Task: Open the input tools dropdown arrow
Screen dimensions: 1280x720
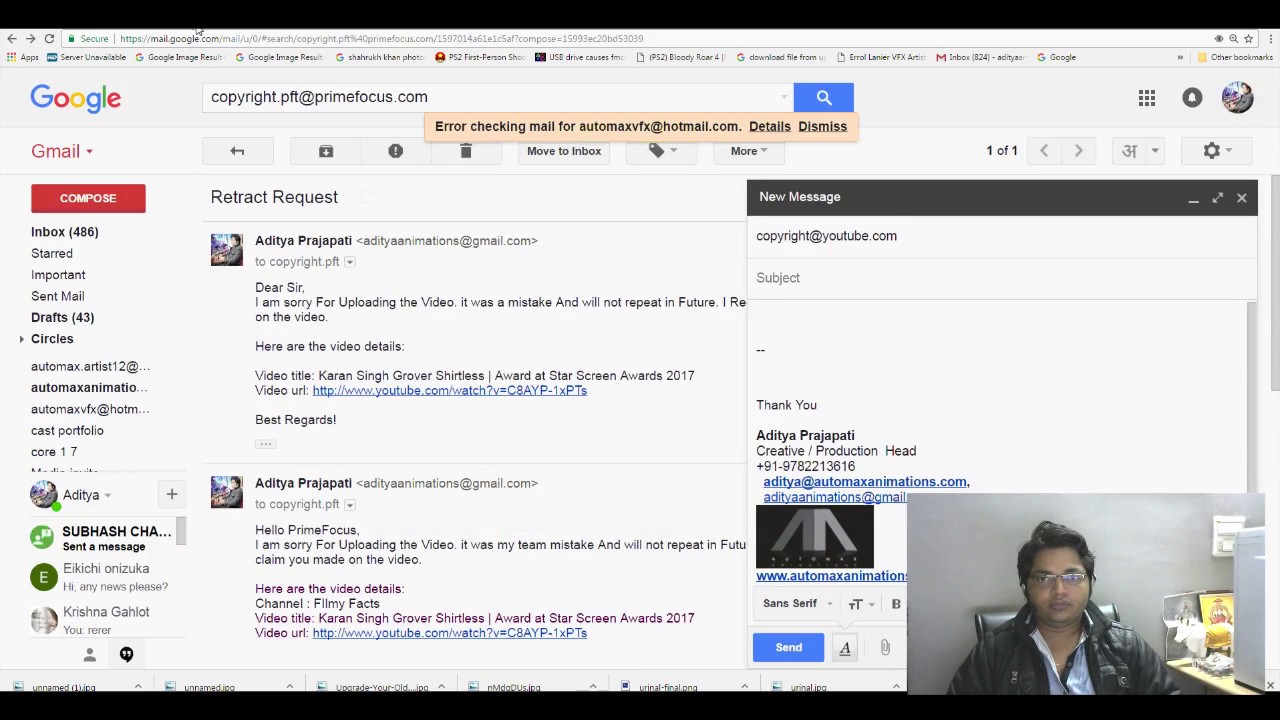Action: [x=1155, y=151]
